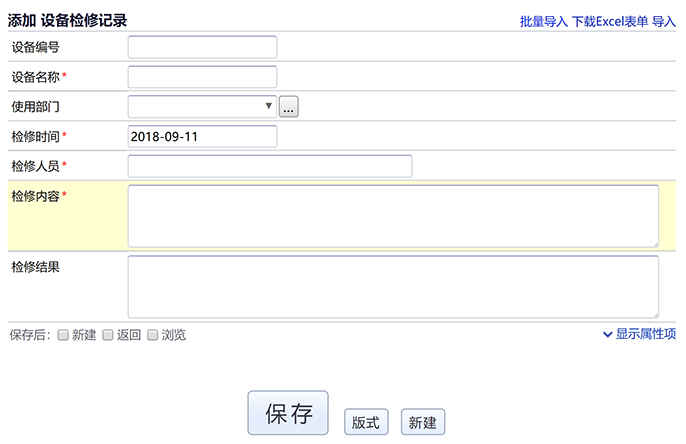Click the 版式 button

click(365, 422)
